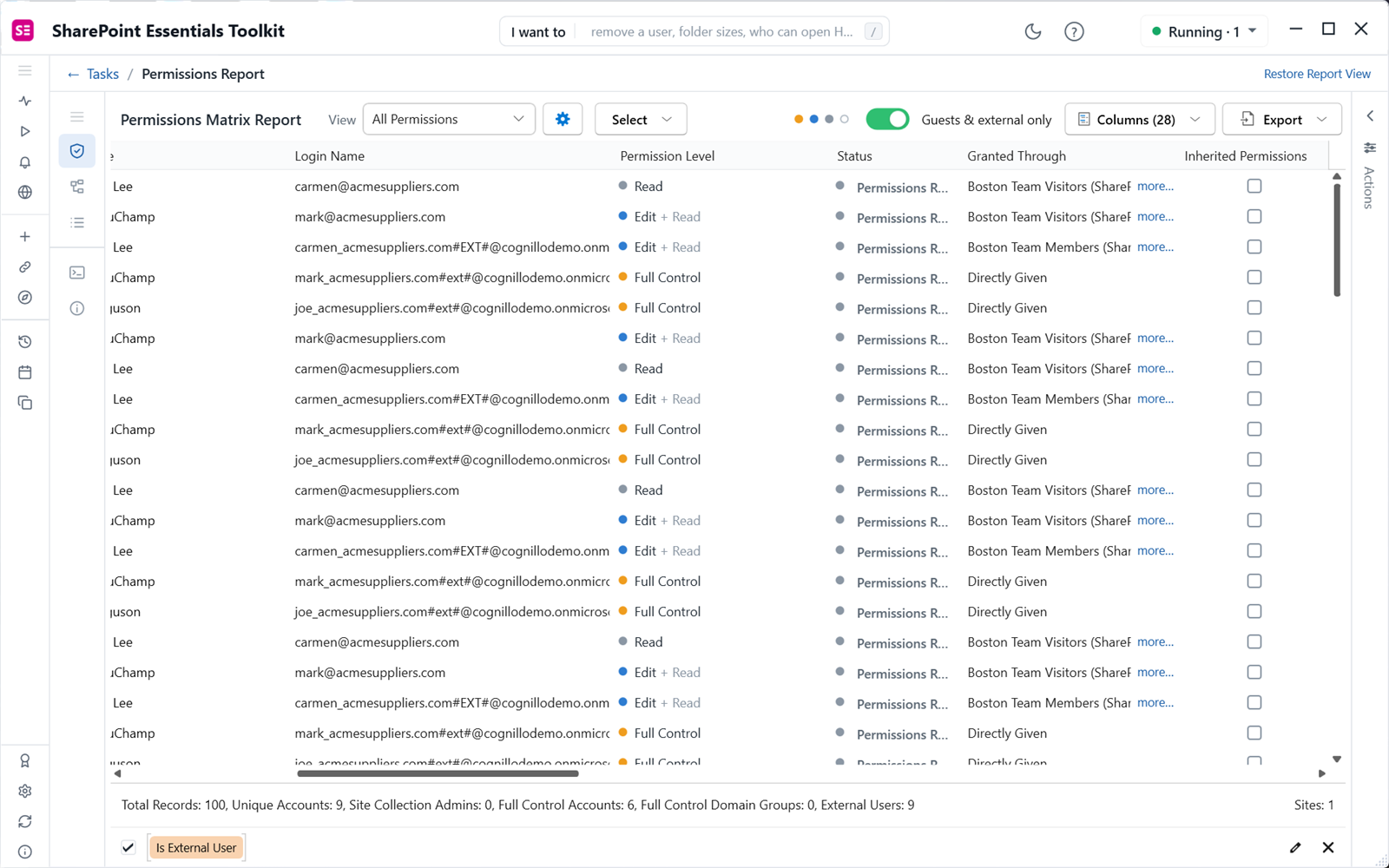Sort by Permission Level column header
1389x868 pixels.
pyautogui.click(x=668, y=156)
